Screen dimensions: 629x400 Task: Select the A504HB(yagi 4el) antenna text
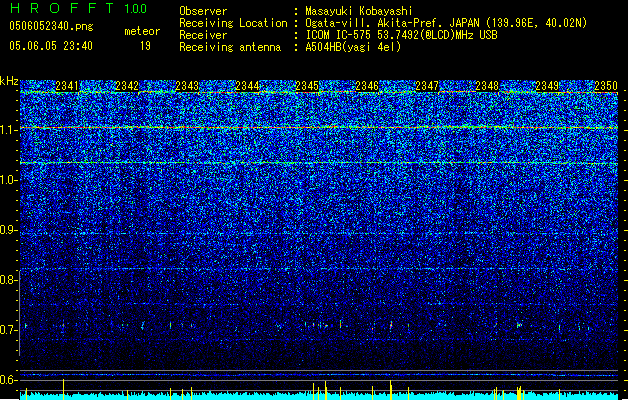pos(353,47)
